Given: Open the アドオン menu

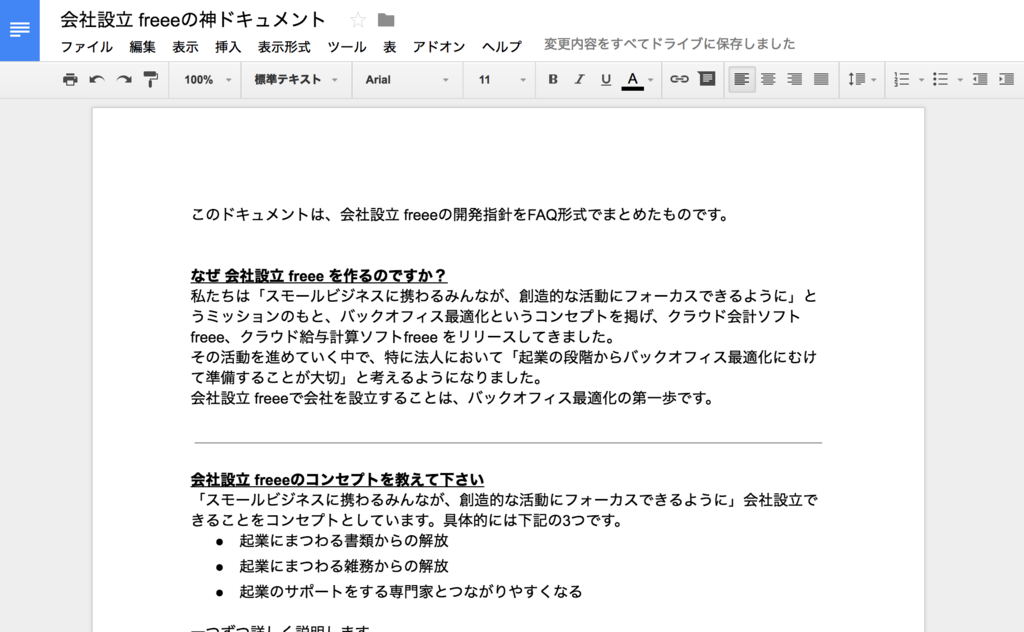Looking at the screenshot, I should (x=439, y=47).
